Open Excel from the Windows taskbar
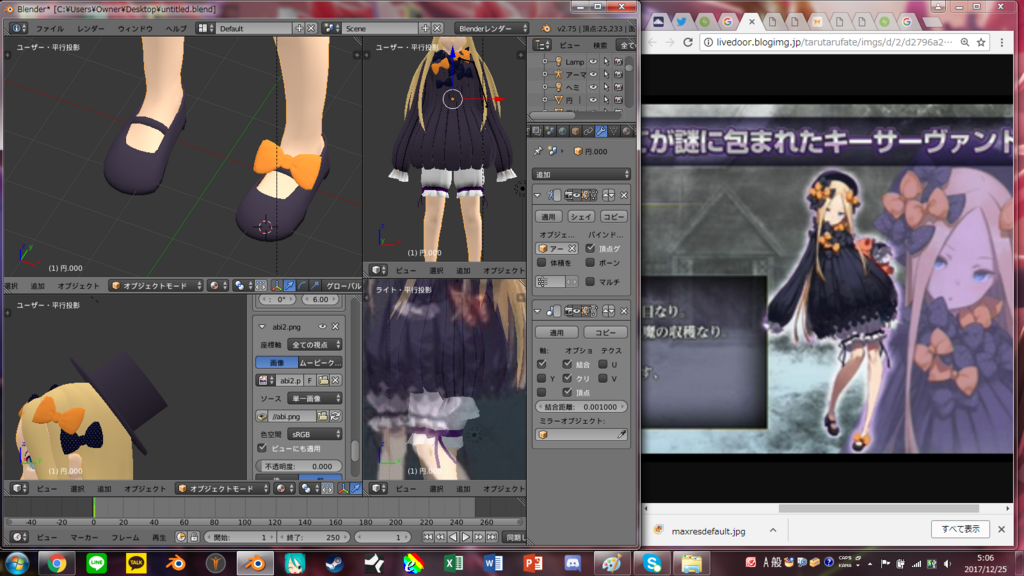This screenshot has width=1024, height=576. point(453,563)
